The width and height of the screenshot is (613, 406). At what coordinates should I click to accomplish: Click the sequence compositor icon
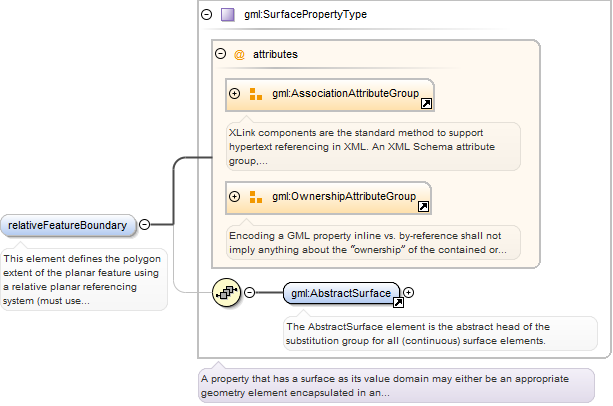click(227, 293)
